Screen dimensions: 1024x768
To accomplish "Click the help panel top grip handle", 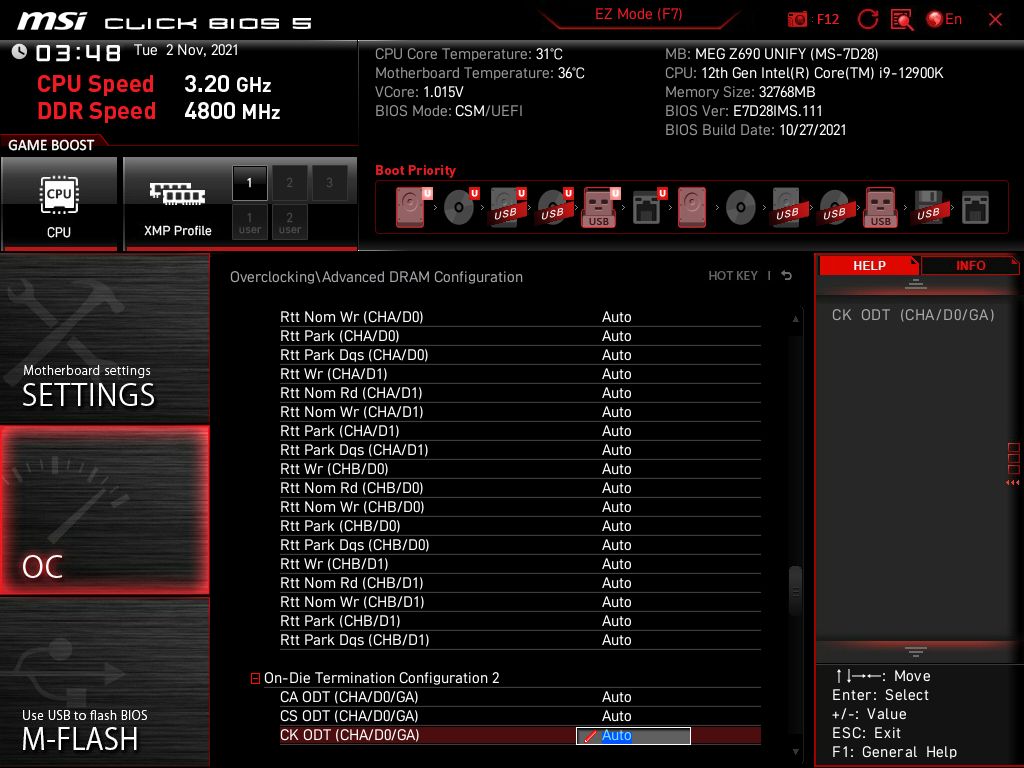I will pyautogui.click(x=916, y=284).
